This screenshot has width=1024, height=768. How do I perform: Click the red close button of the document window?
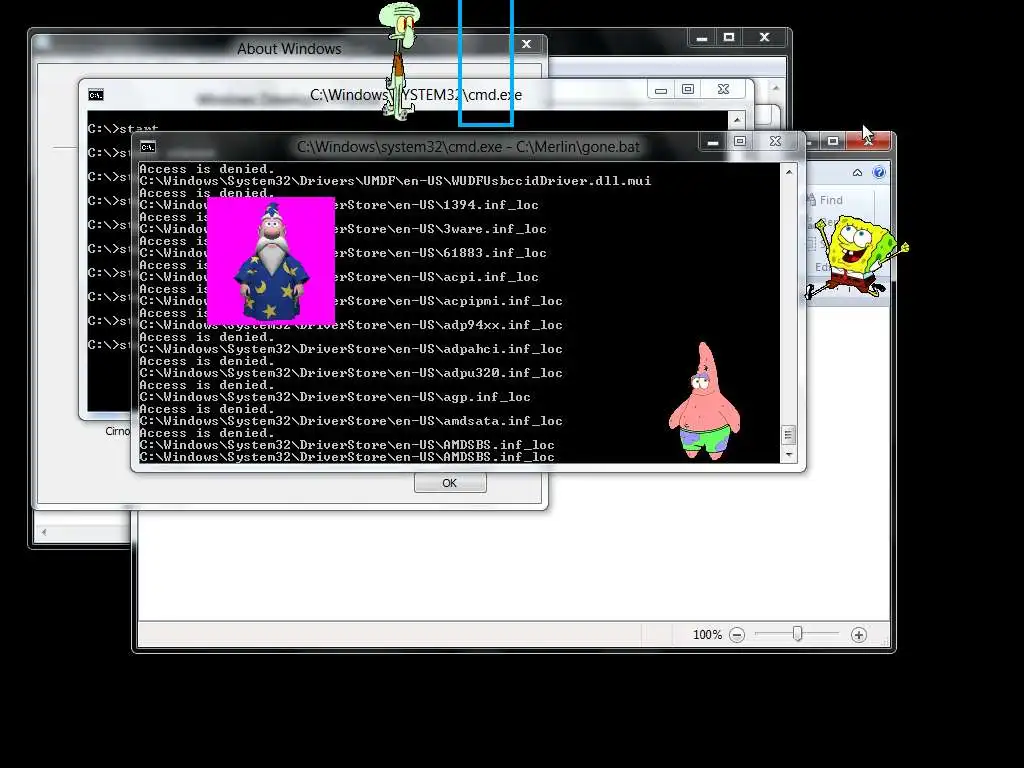[868, 140]
